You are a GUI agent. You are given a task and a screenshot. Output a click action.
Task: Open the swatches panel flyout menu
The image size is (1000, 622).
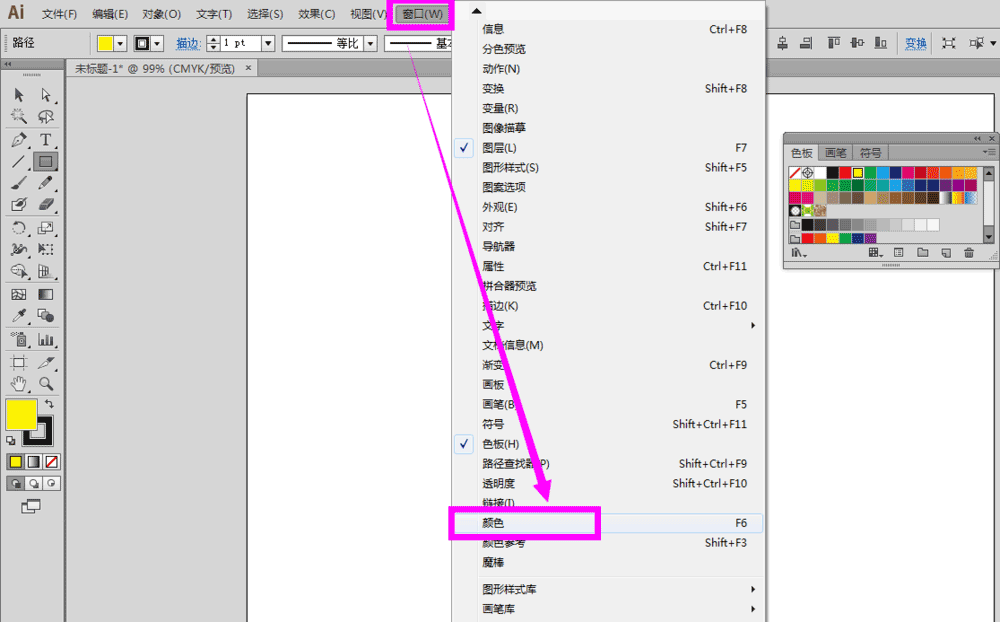988,152
